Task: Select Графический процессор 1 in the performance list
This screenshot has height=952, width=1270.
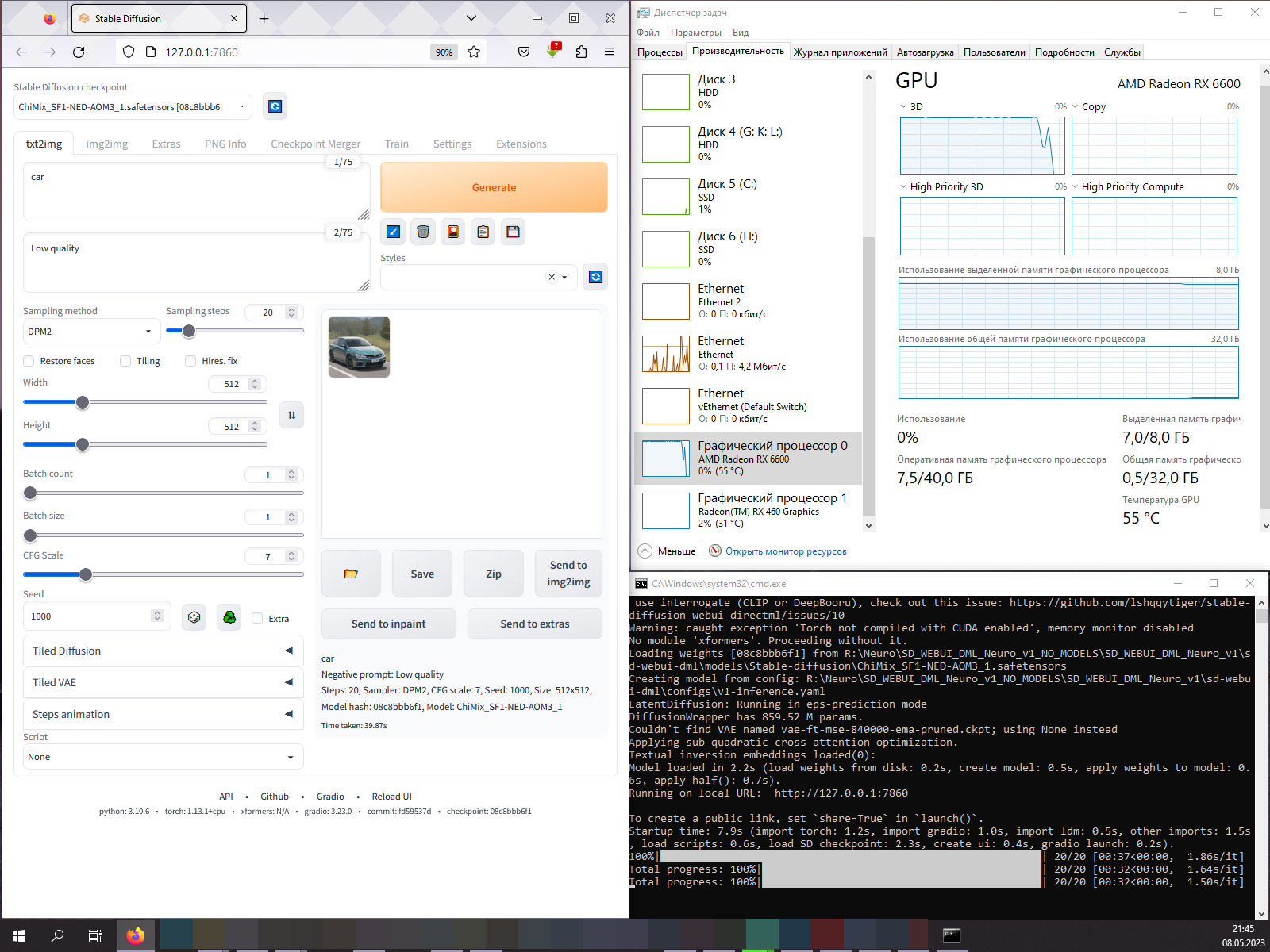Action: (x=748, y=511)
